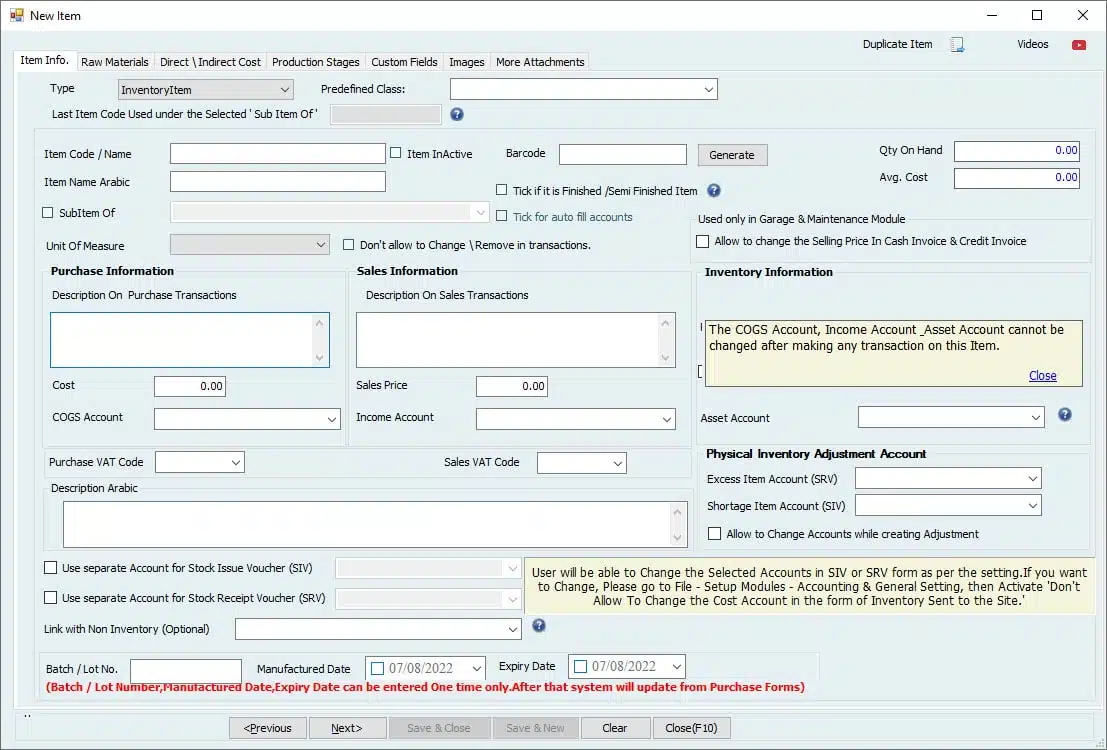Screen dimensions: 1107x750
Task: Switch to the Item Info. tab
Action: point(44,61)
